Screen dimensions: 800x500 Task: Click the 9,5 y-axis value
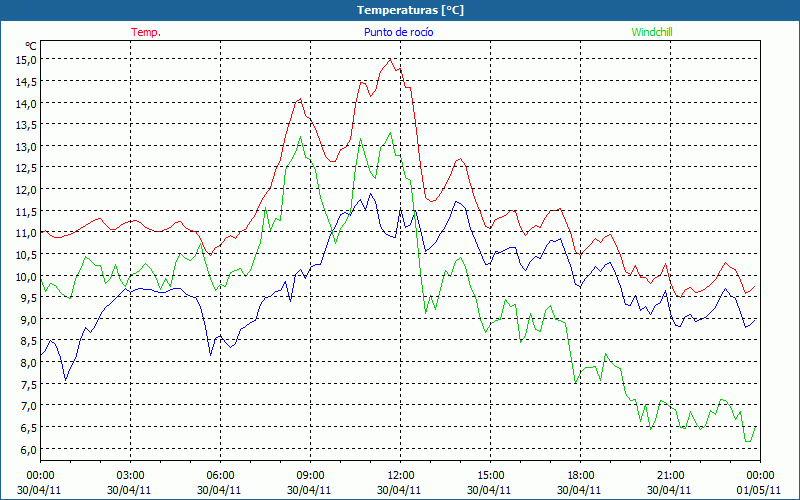click(28, 298)
